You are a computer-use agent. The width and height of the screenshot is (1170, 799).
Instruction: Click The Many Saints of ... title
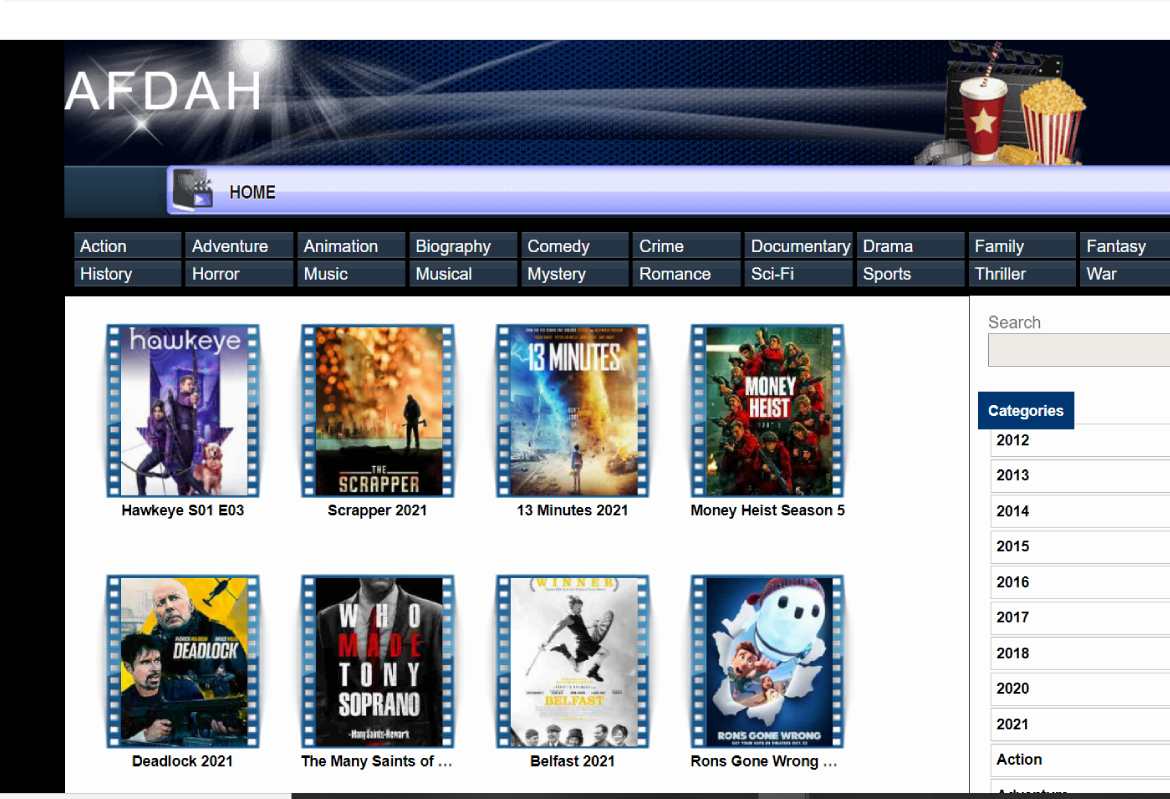pyautogui.click(x=377, y=761)
